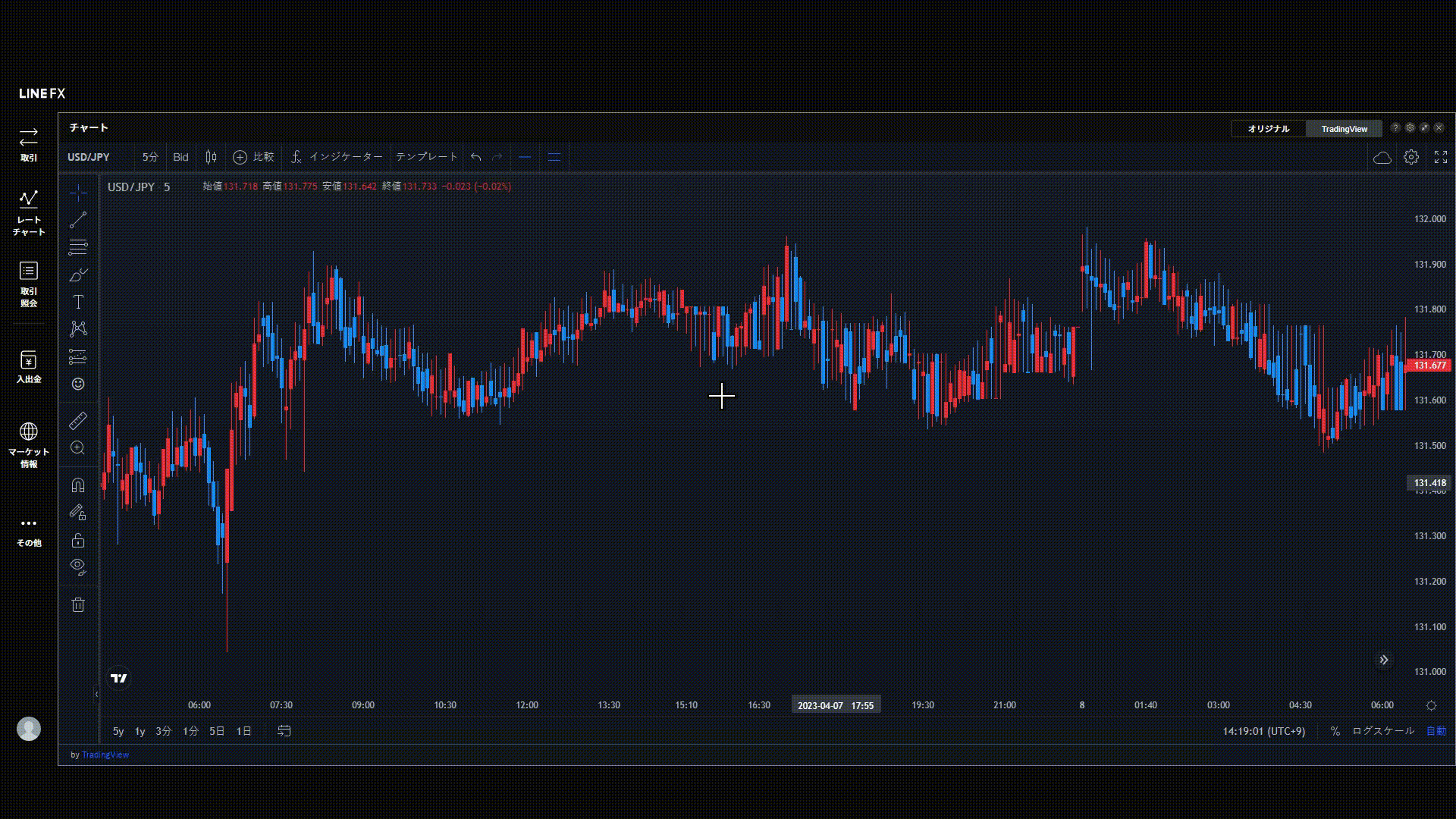The image size is (1456, 819).
Task: Switch to the オリジナル chart tab
Action: pyautogui.click(x=1268, y=129)
